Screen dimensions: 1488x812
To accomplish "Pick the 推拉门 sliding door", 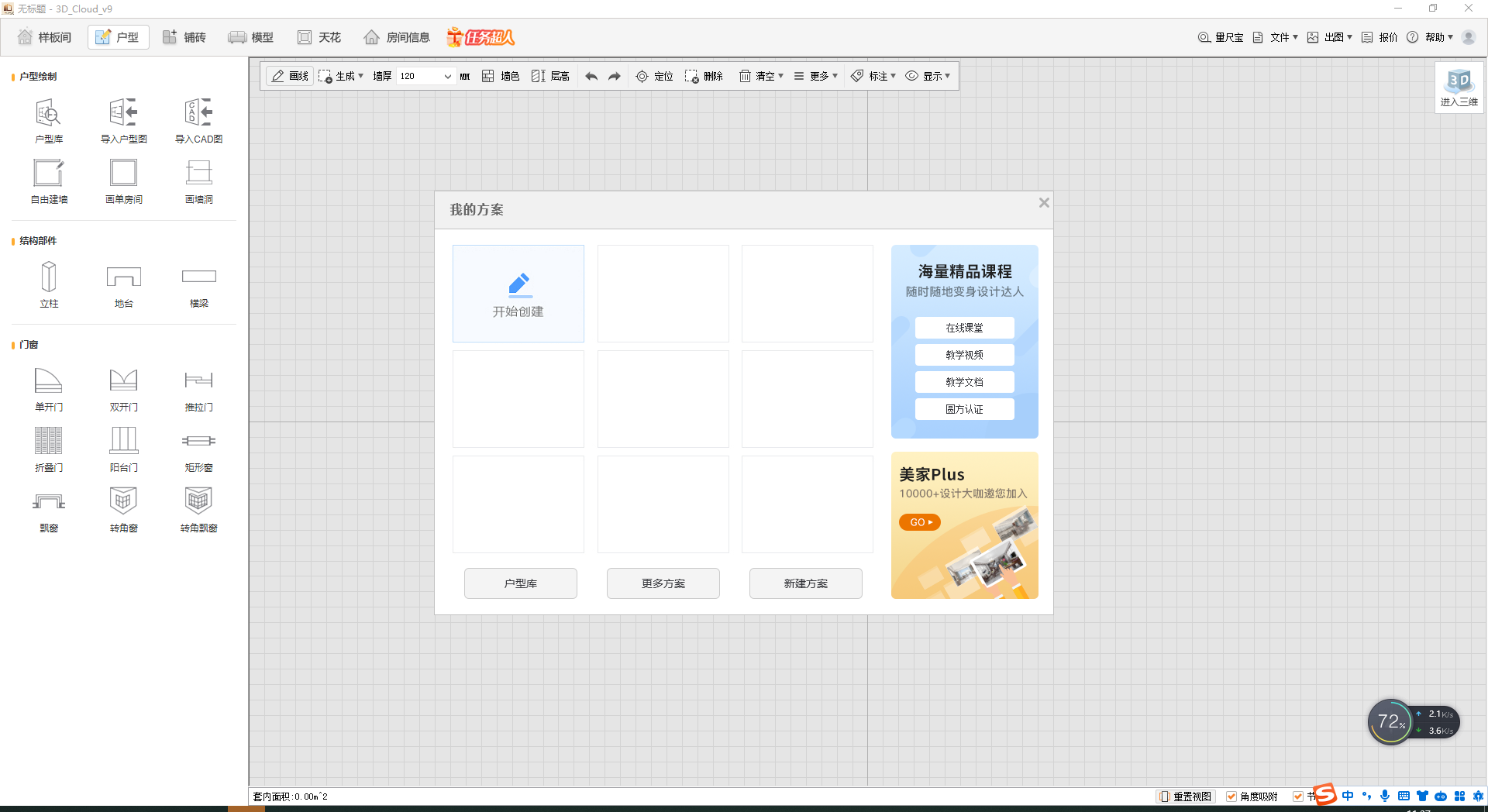I will 199,389.
